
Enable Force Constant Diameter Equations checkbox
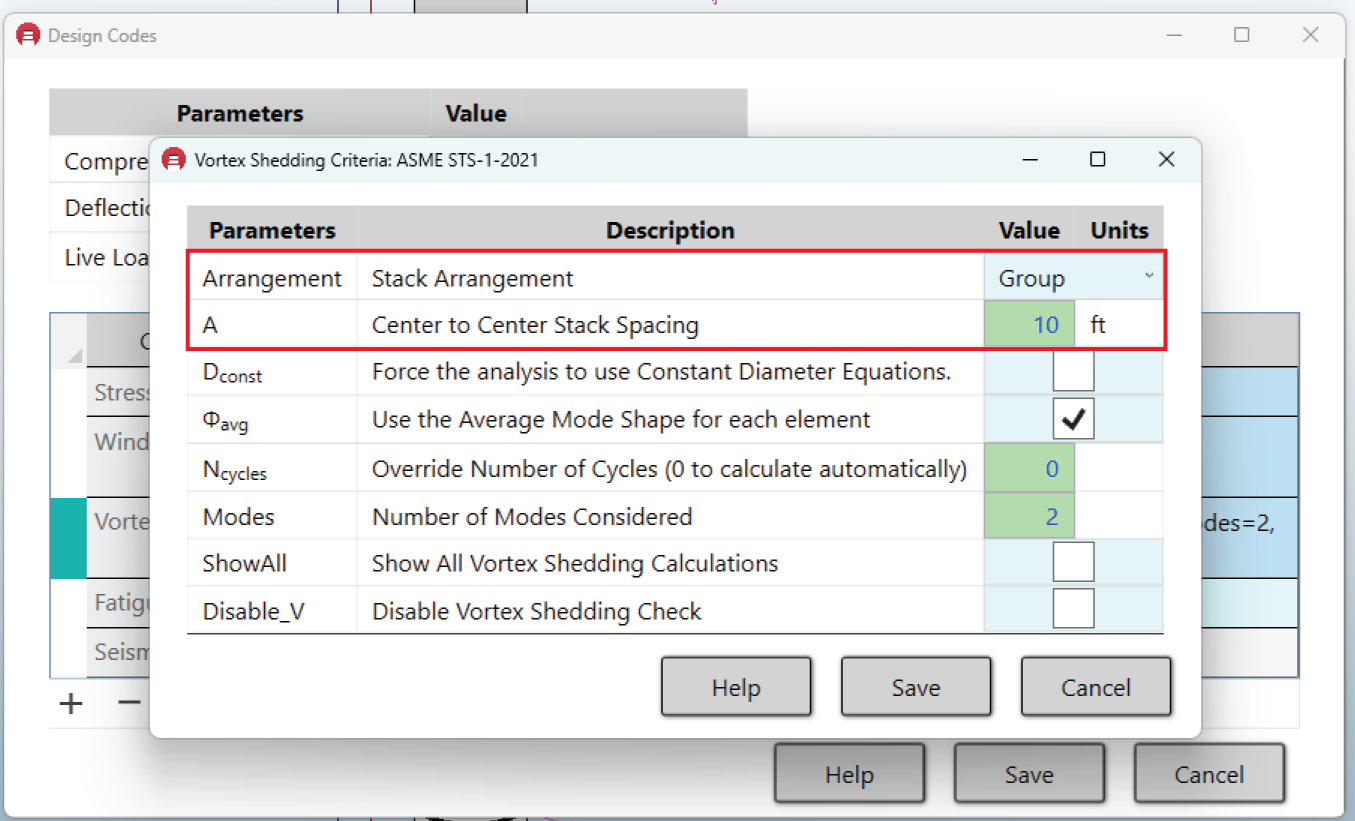pyautogui.click(x=1073, y=372)
